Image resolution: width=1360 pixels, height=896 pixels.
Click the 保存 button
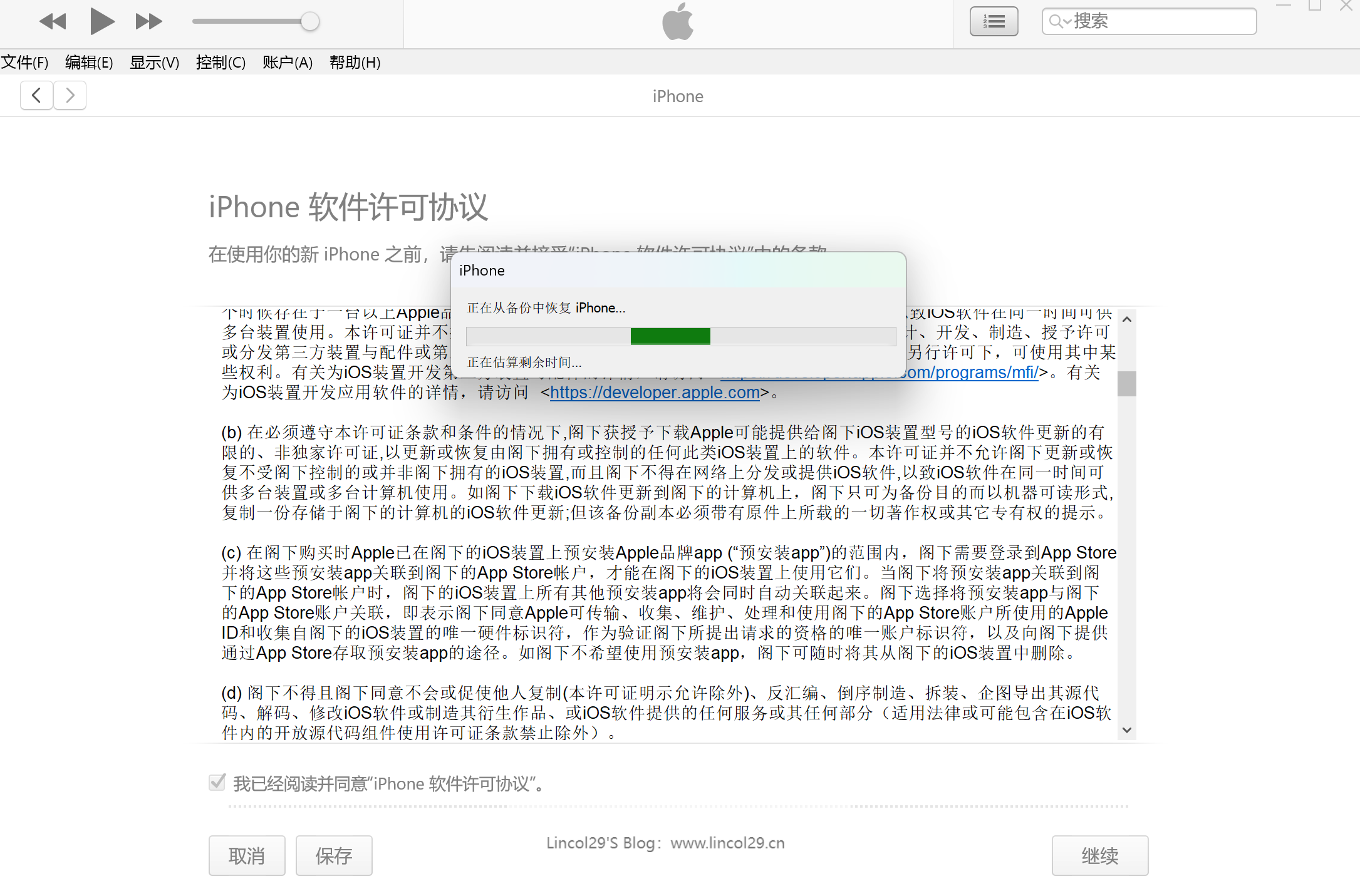pyautogui.click(x=334, y=855)
